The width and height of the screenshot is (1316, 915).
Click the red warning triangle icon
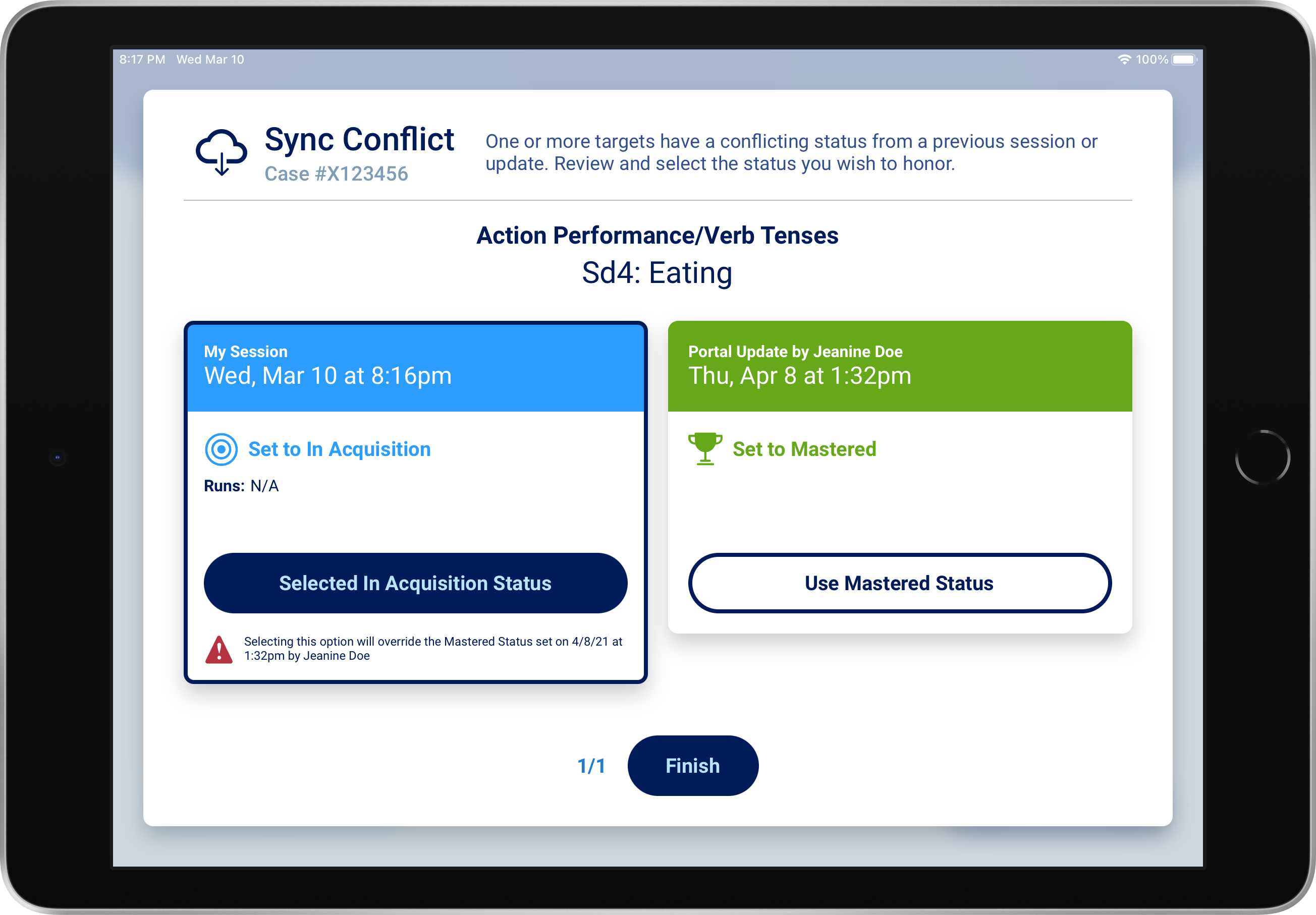coord(219,650)
